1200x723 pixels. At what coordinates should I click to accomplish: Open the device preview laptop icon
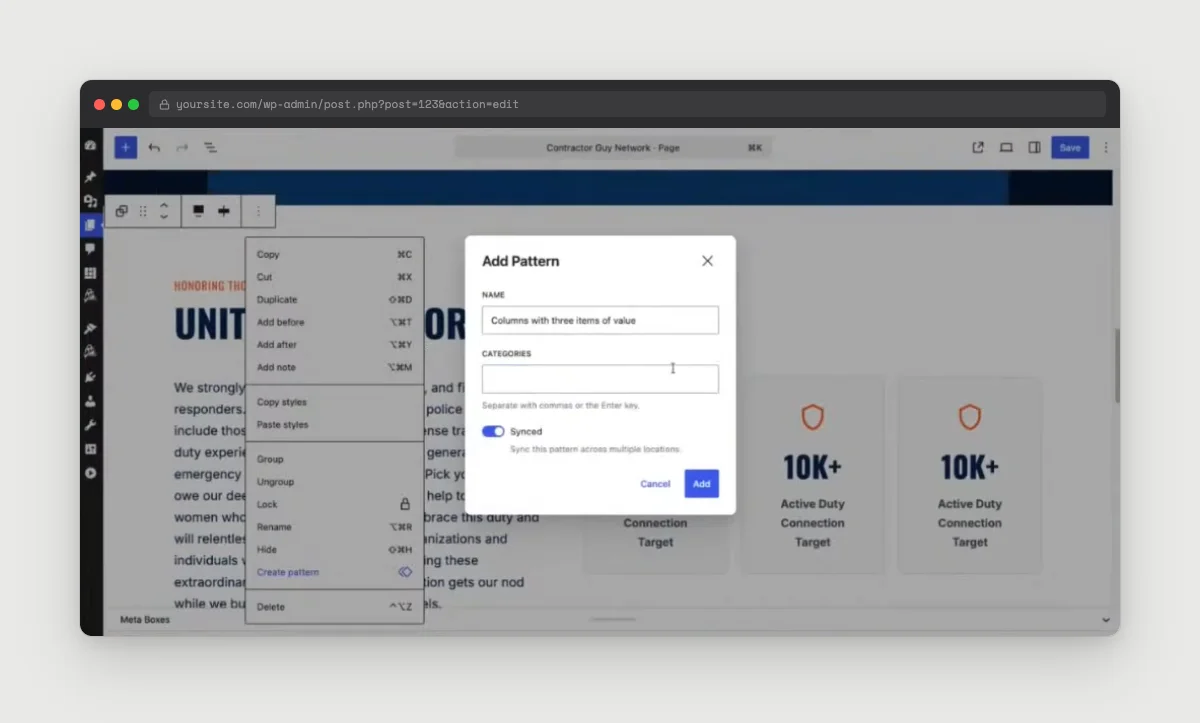[x=1006, y=147]
